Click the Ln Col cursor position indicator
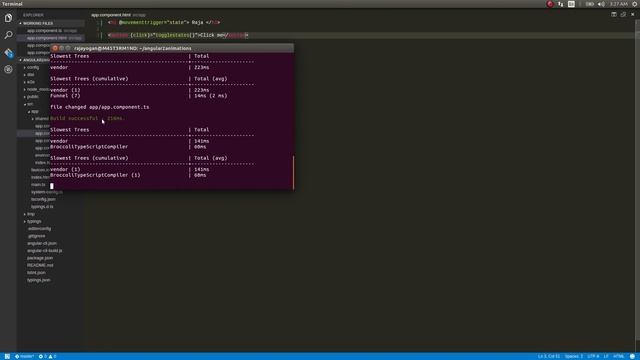The image size is (640, 360). 549,356
